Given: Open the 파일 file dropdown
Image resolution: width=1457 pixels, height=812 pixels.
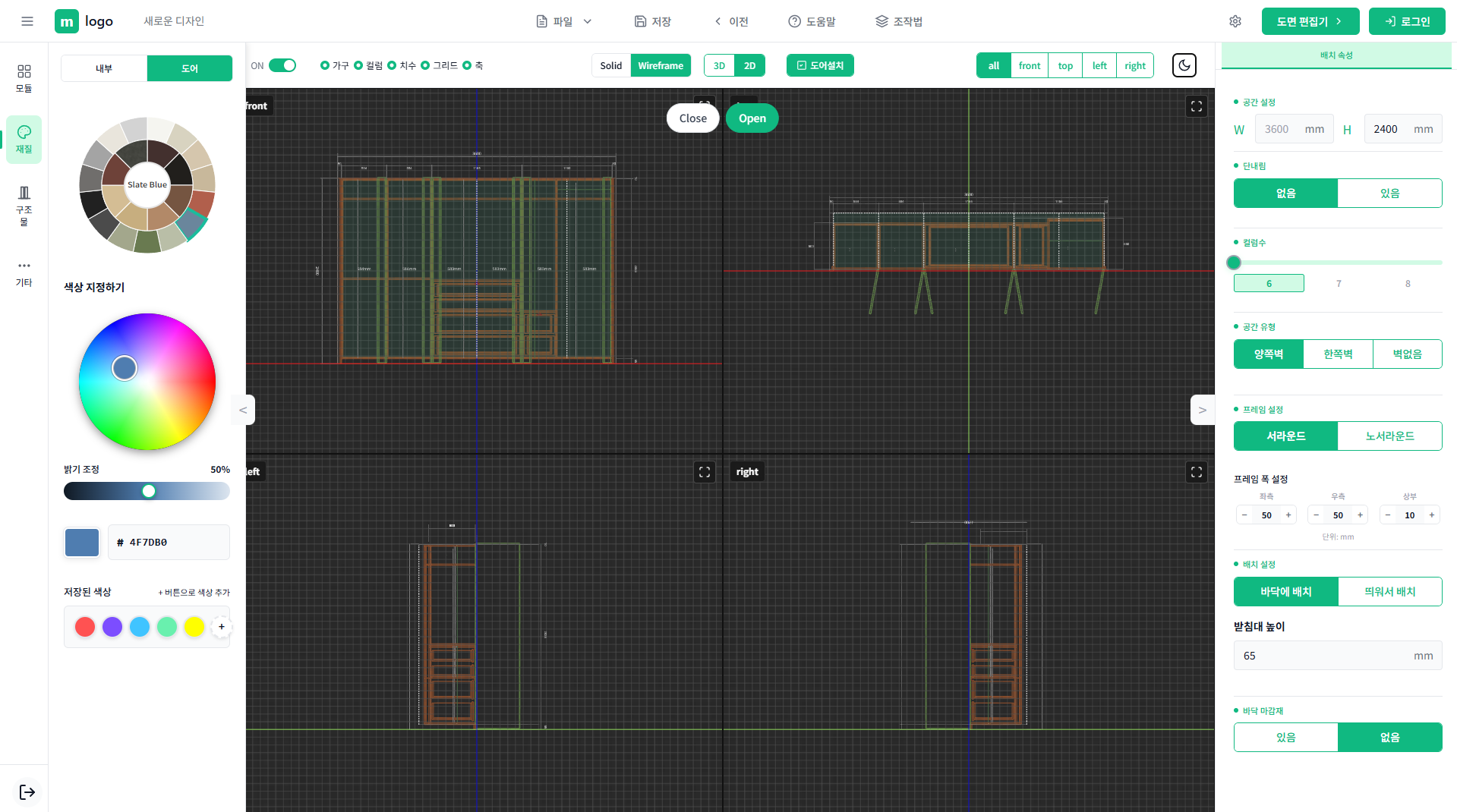Looking at the screenshot, I should (563, 21).
